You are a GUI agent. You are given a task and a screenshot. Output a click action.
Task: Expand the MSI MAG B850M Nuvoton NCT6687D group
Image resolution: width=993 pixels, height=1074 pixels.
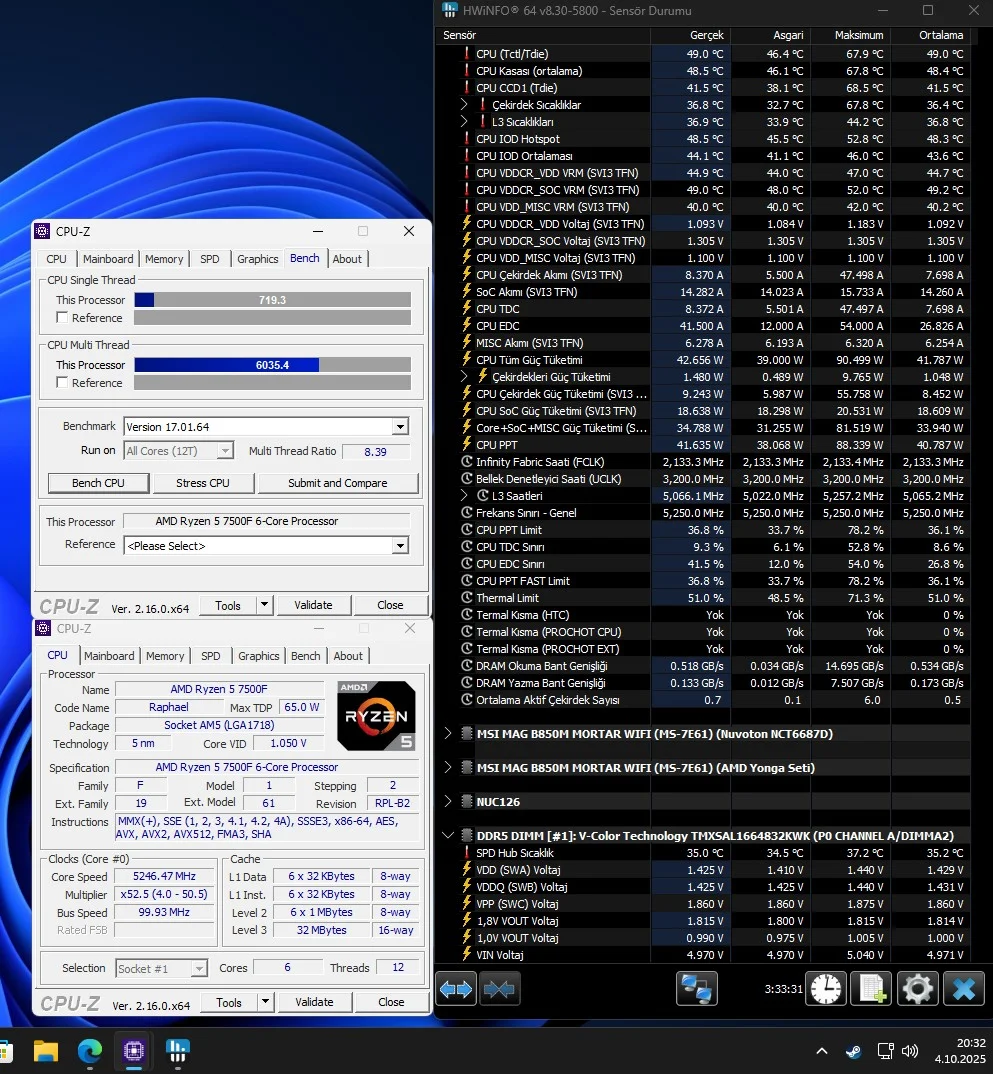[448, 734]
